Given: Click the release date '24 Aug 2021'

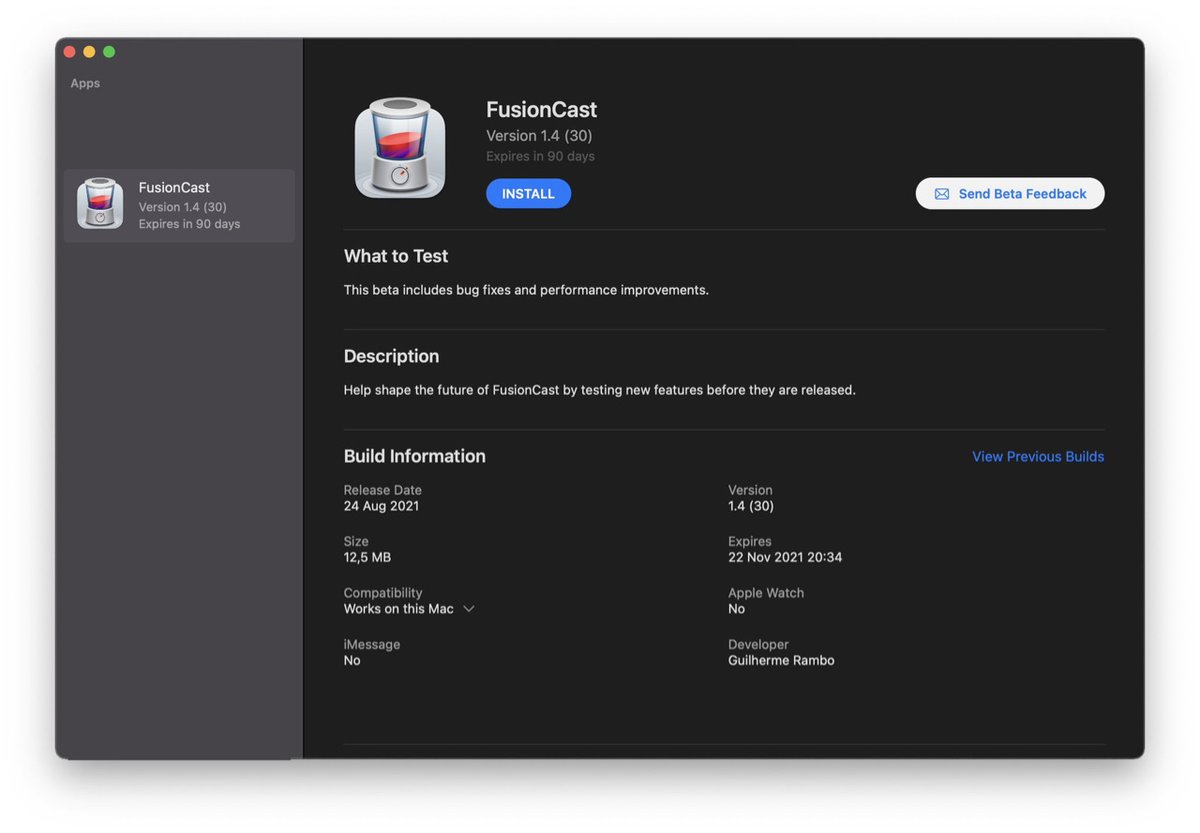Looking at the screenshot, I should (x=381, y=506).
